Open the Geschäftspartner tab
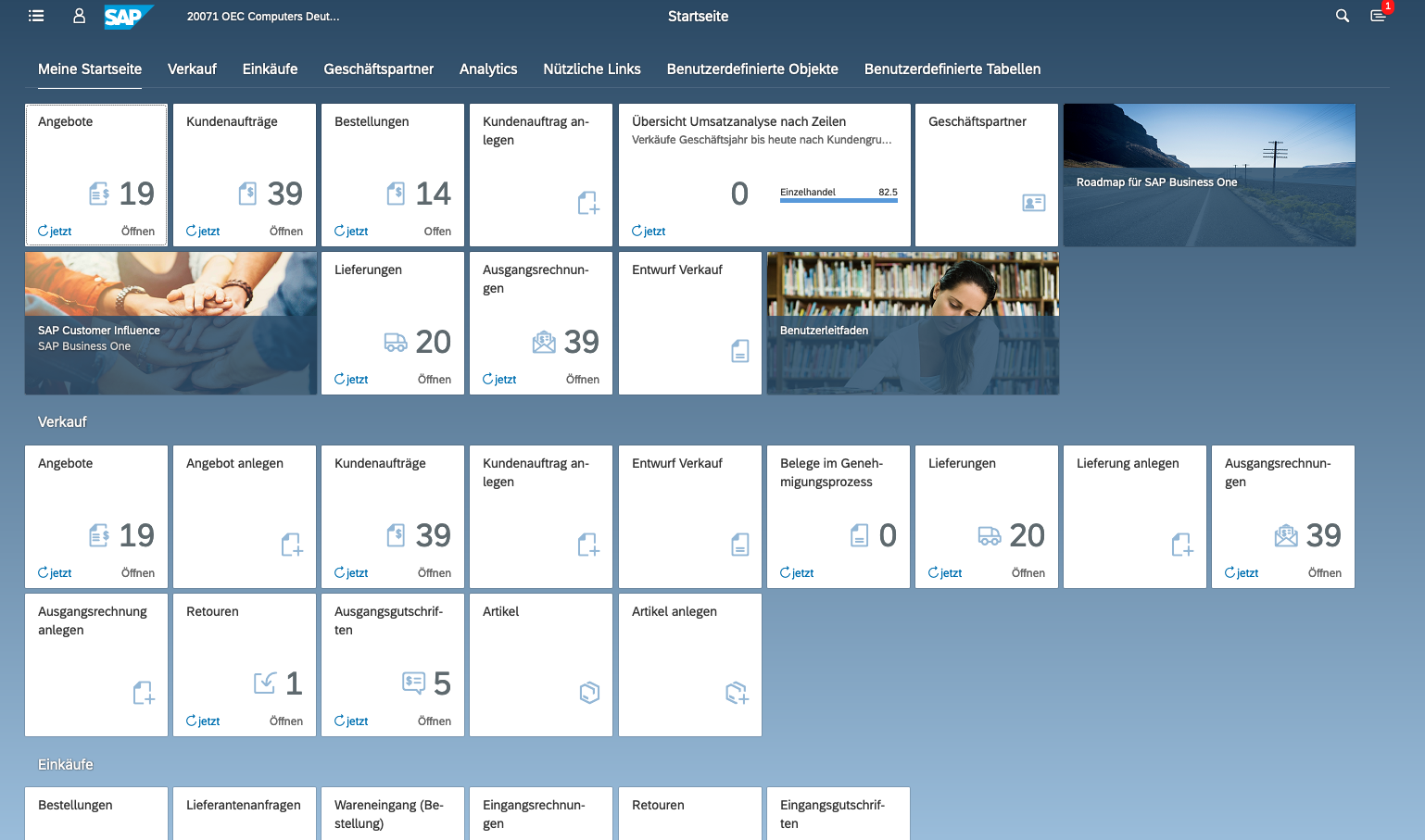The image size is (1425, 840). [378, 69]
